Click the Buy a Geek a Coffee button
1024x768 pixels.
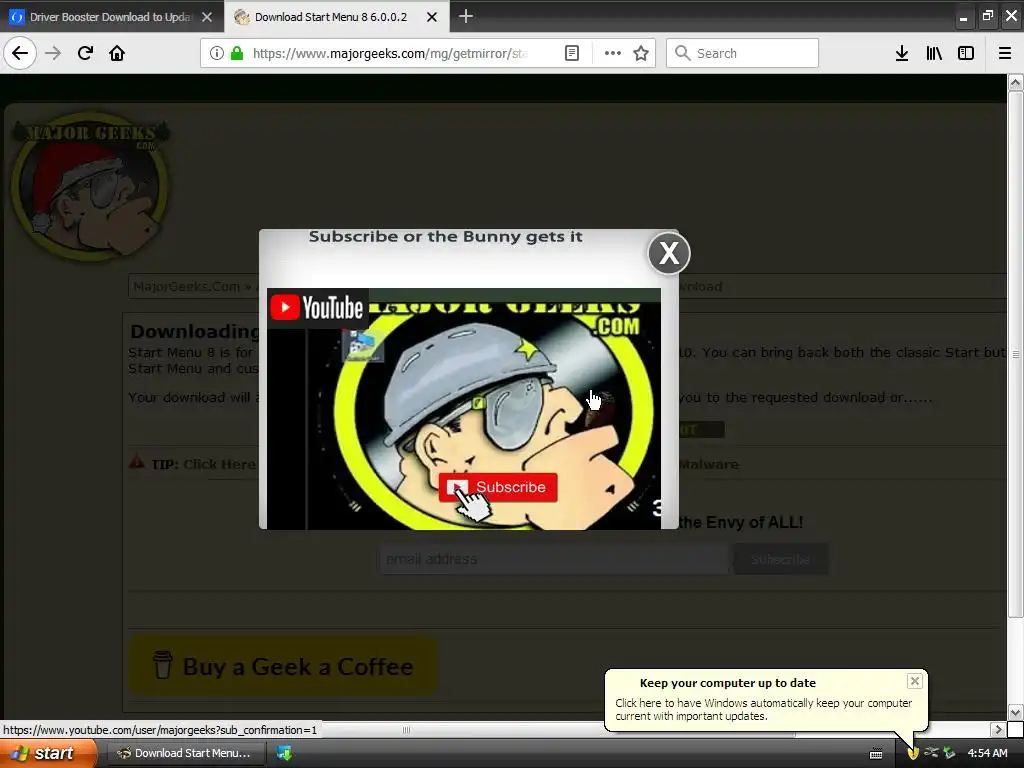283,666
